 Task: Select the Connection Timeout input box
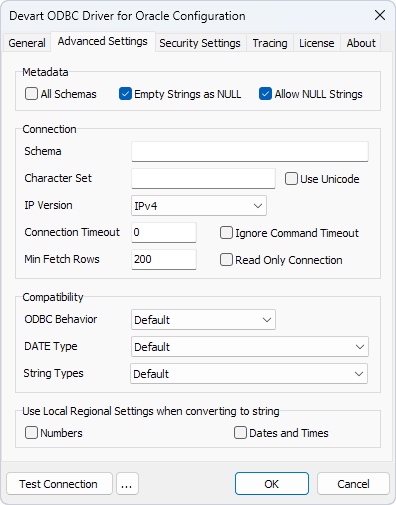pyautogui.click(x=164, y=232)
